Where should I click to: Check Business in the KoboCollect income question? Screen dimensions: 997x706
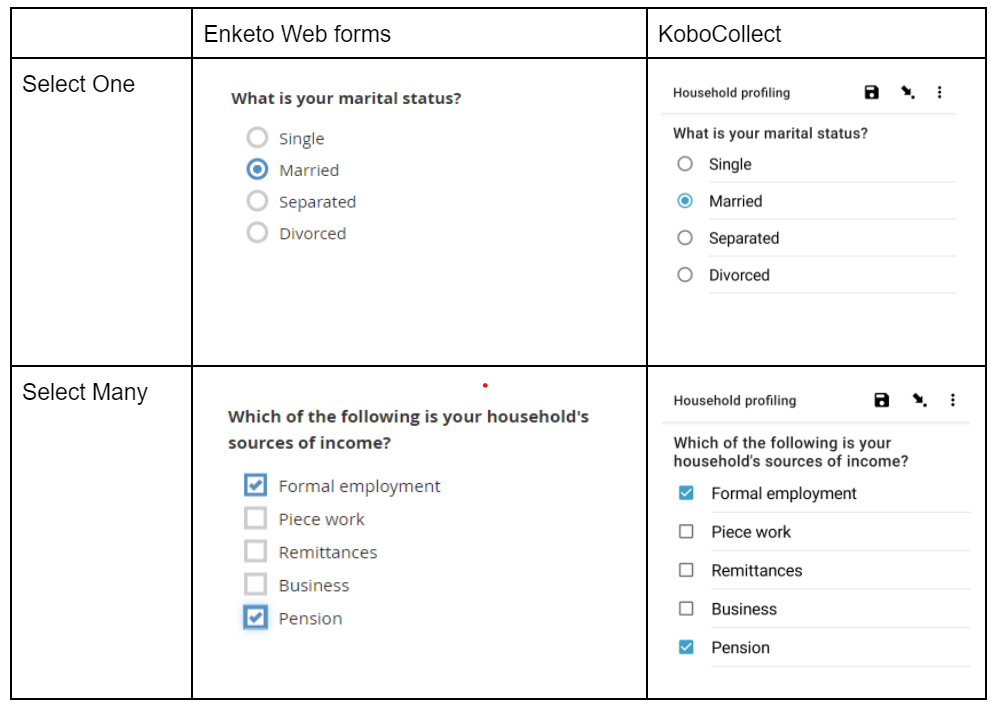(x=686, y=608)
